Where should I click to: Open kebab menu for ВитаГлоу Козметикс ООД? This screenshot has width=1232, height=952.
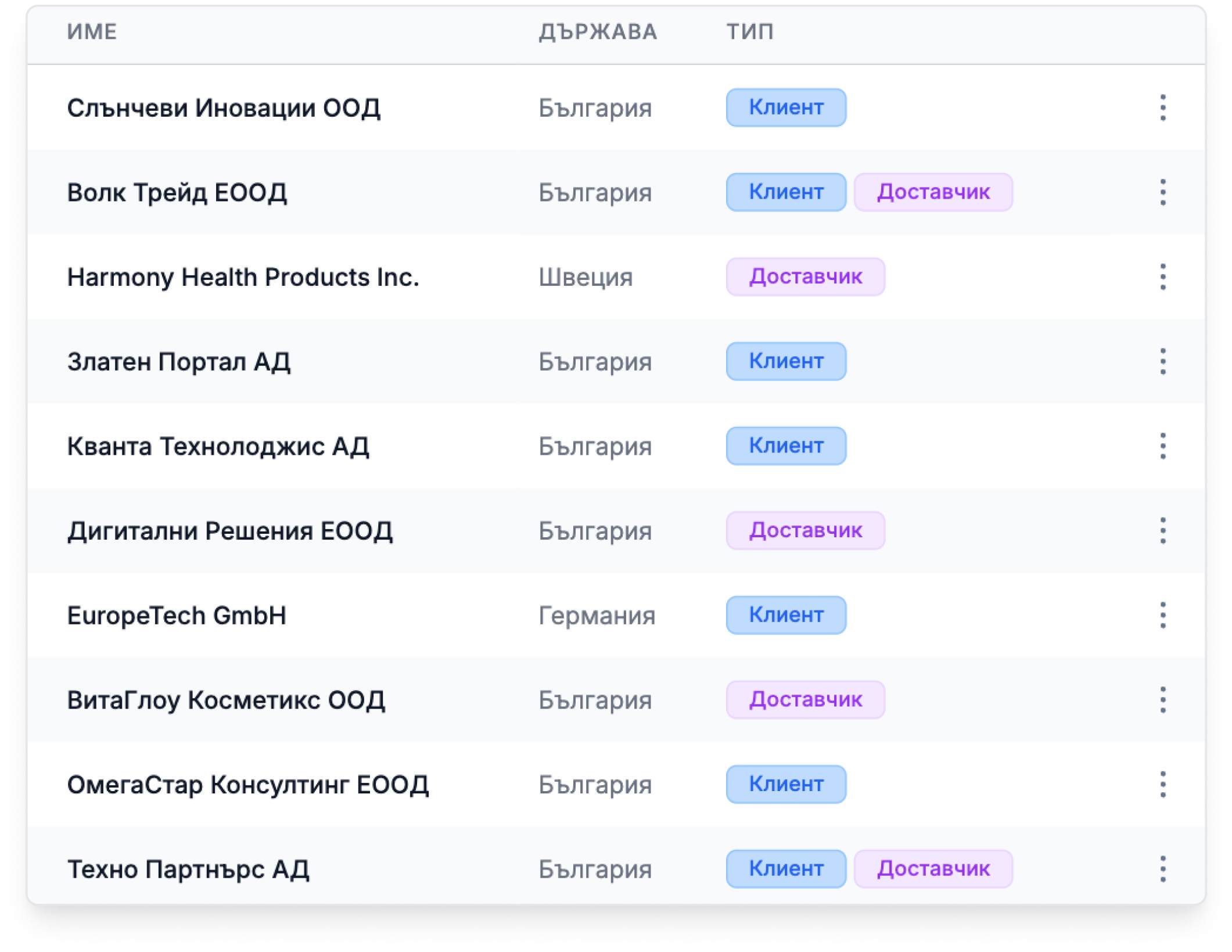(x=1162, y=700)
